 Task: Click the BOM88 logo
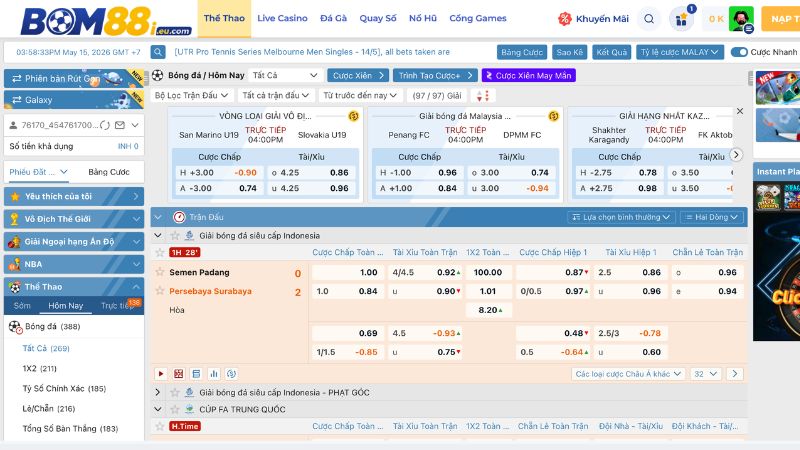(106, 20)
